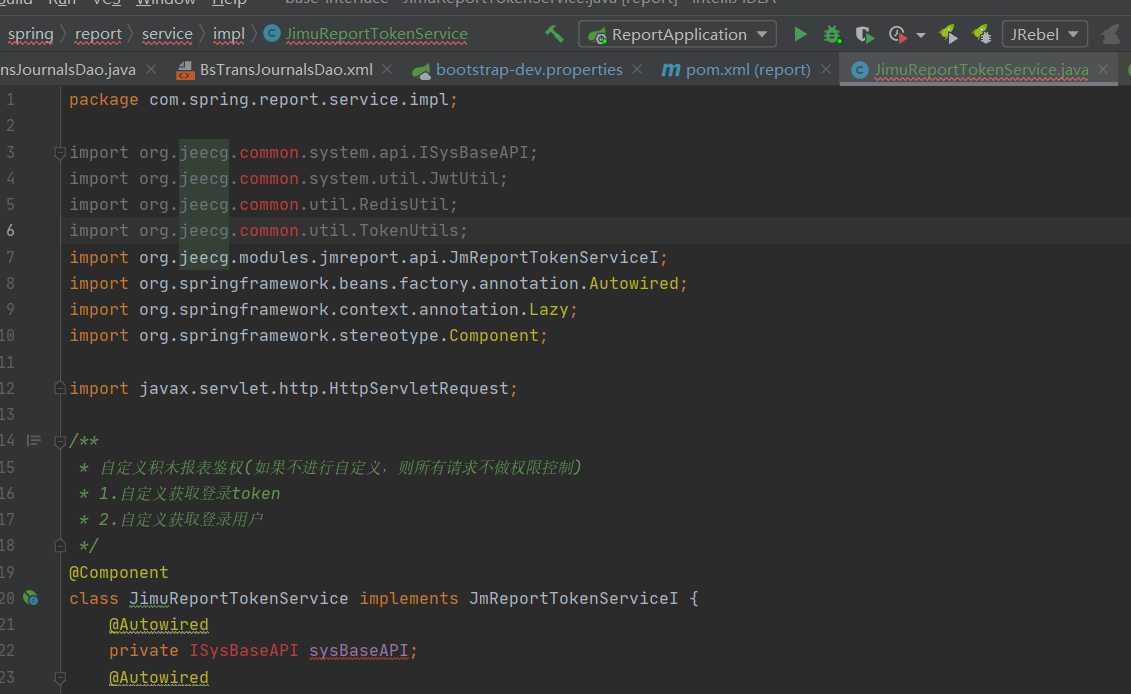Viewport: 1131px width, 694px height.
Task: Click the sysBaseAPI field name
Action: pyautogui.click(x=358, y=651)
